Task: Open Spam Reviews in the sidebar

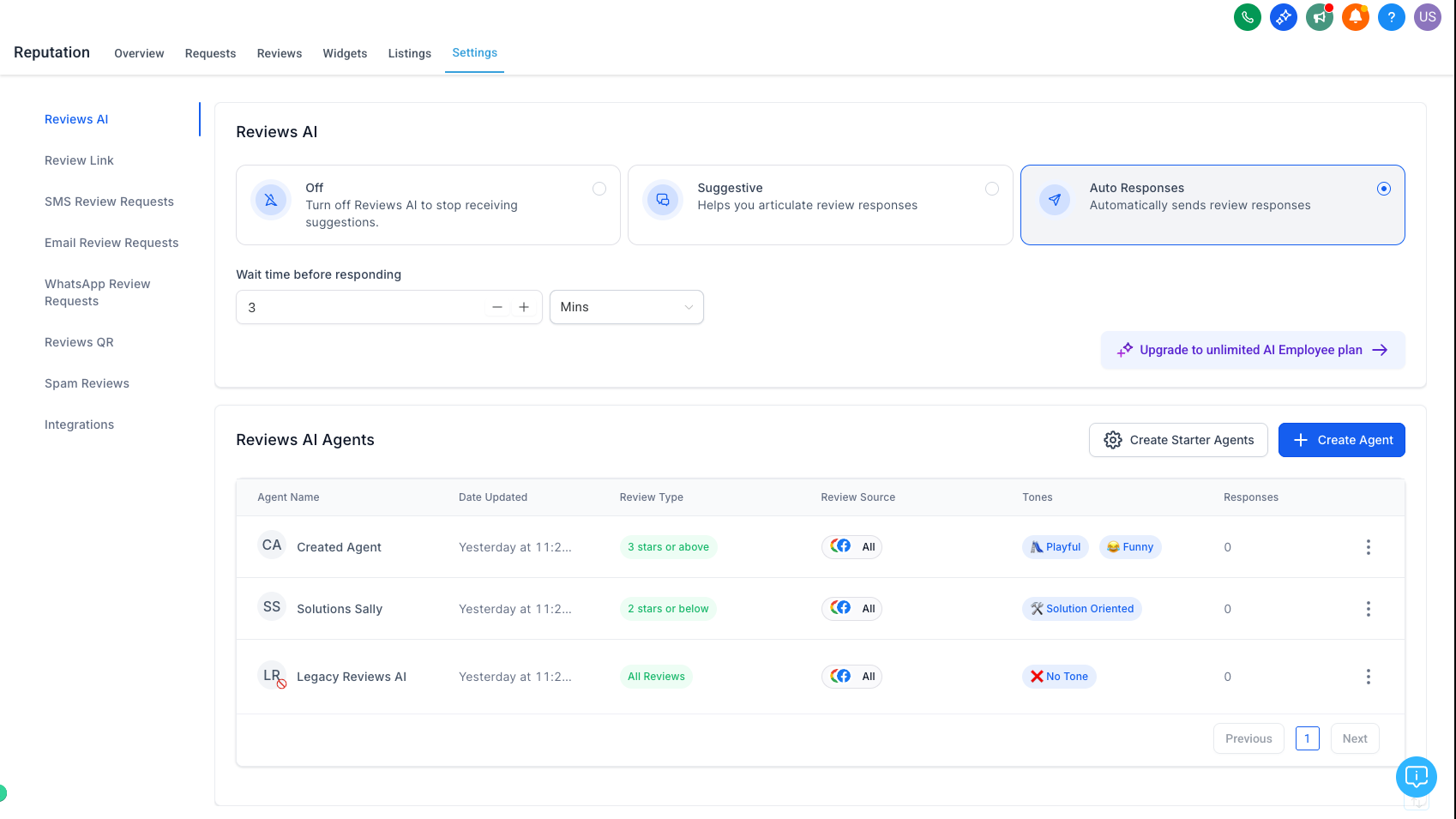Action: click(x=87, y=383)
